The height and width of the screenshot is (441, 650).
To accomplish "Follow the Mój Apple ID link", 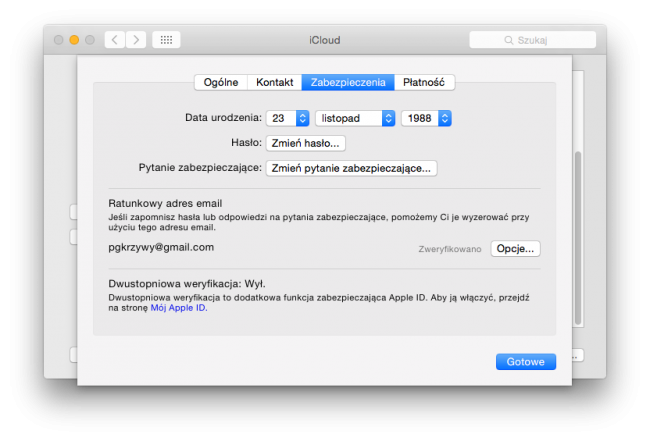I will click(179, 308).
